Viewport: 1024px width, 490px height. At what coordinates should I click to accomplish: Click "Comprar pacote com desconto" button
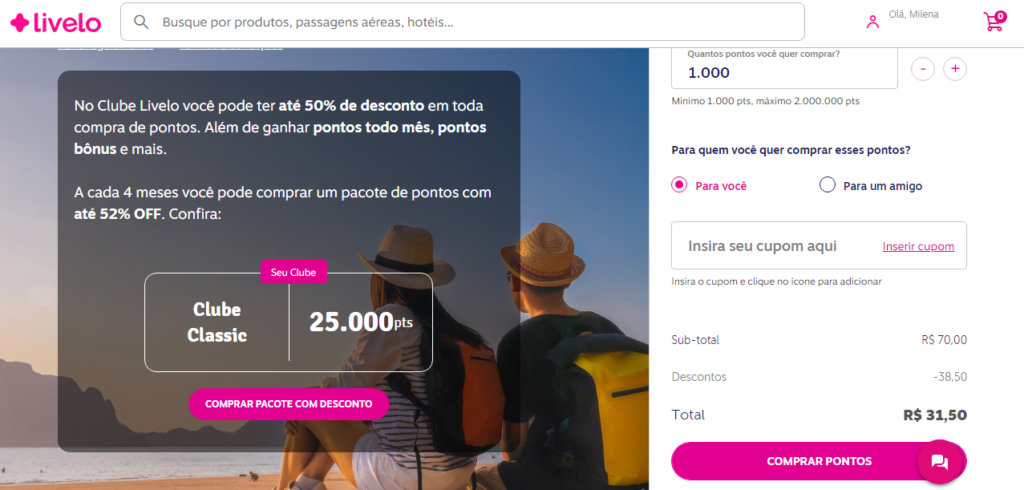tap(289, 404)
